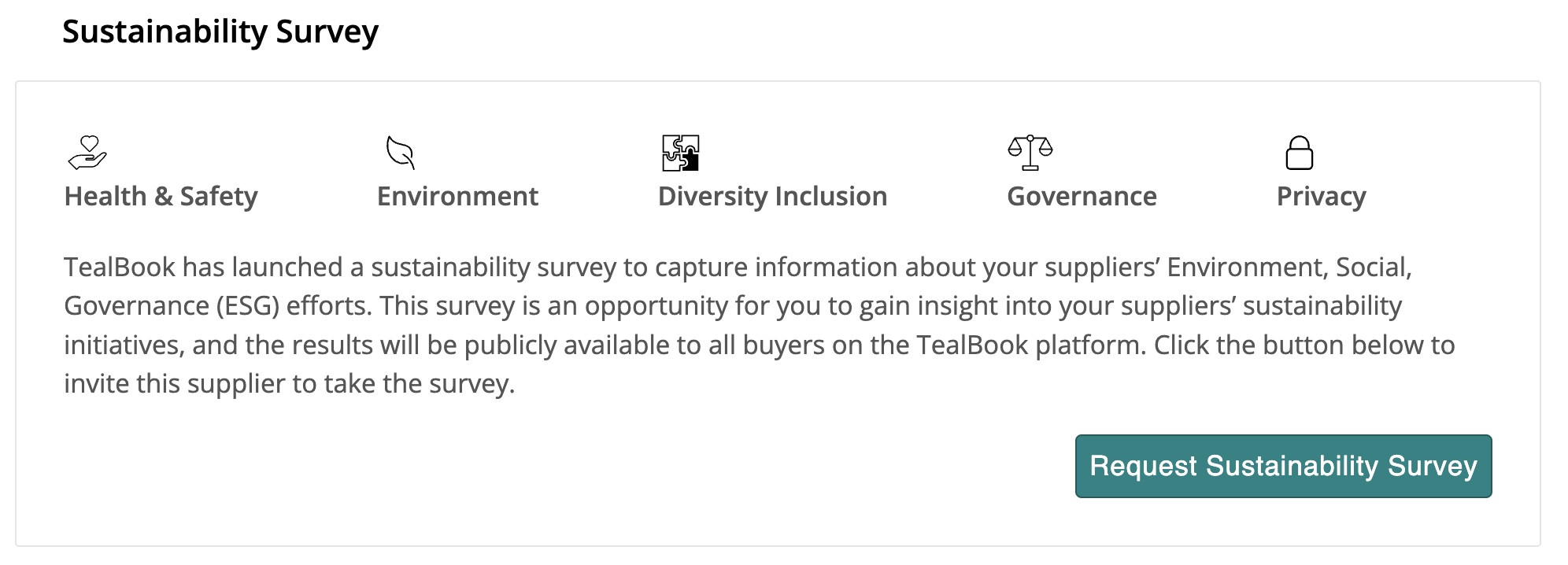The height and width of the screenshot is (565, 1568).
Task: Select the Privacy category label
Action: (1321, 196)
